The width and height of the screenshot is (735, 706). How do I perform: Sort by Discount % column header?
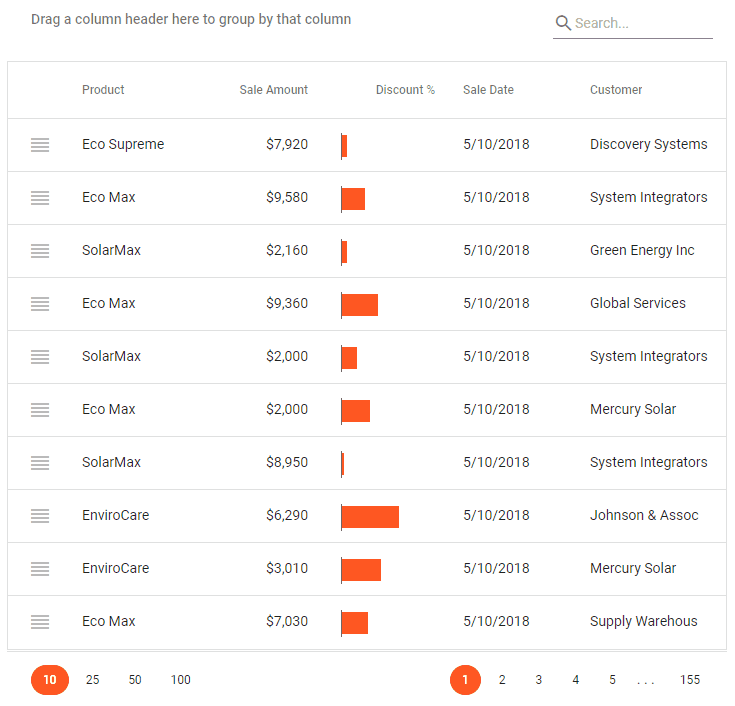pos(405,90)
